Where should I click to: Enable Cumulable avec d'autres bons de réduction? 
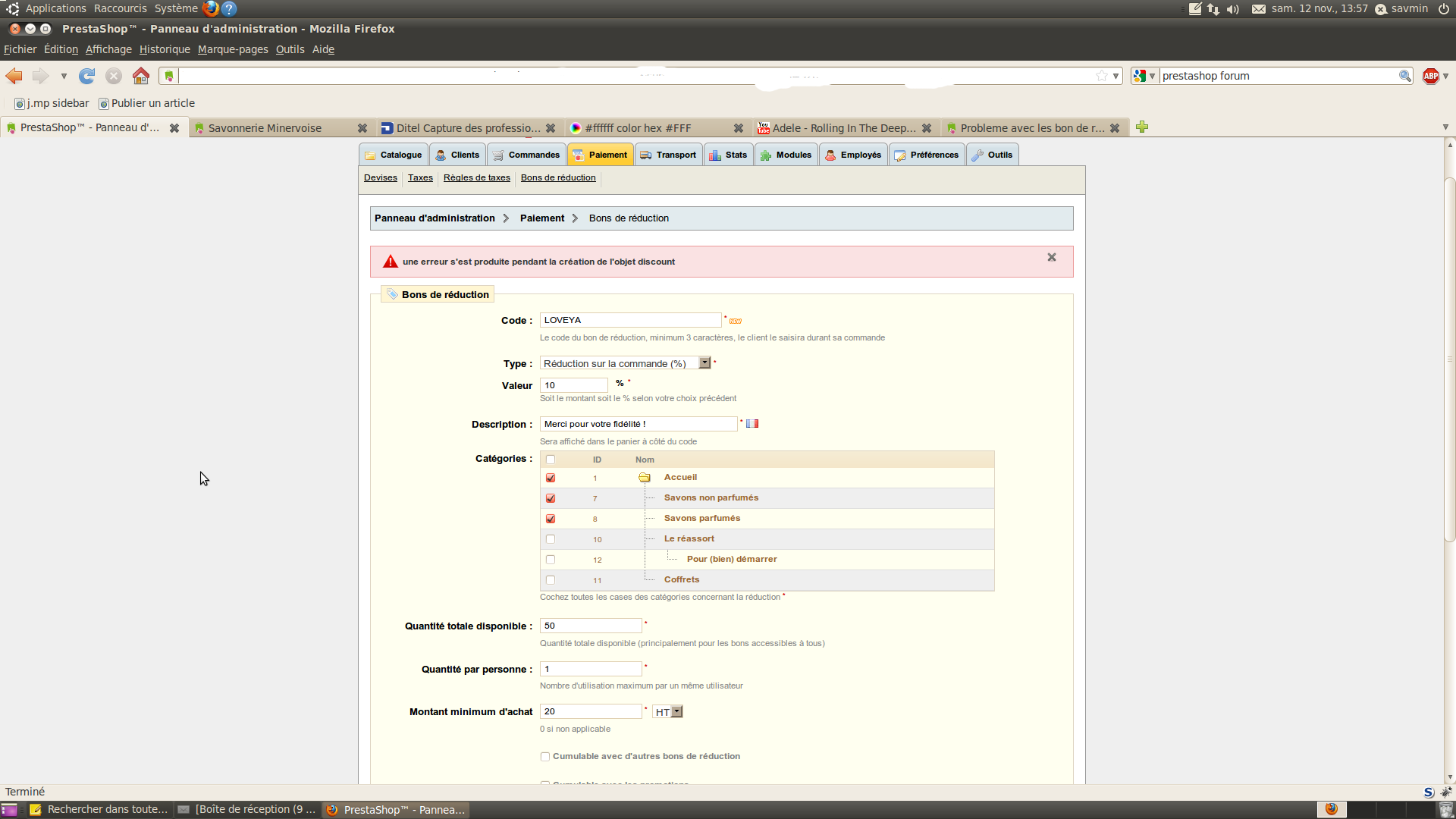pos(544,757)
